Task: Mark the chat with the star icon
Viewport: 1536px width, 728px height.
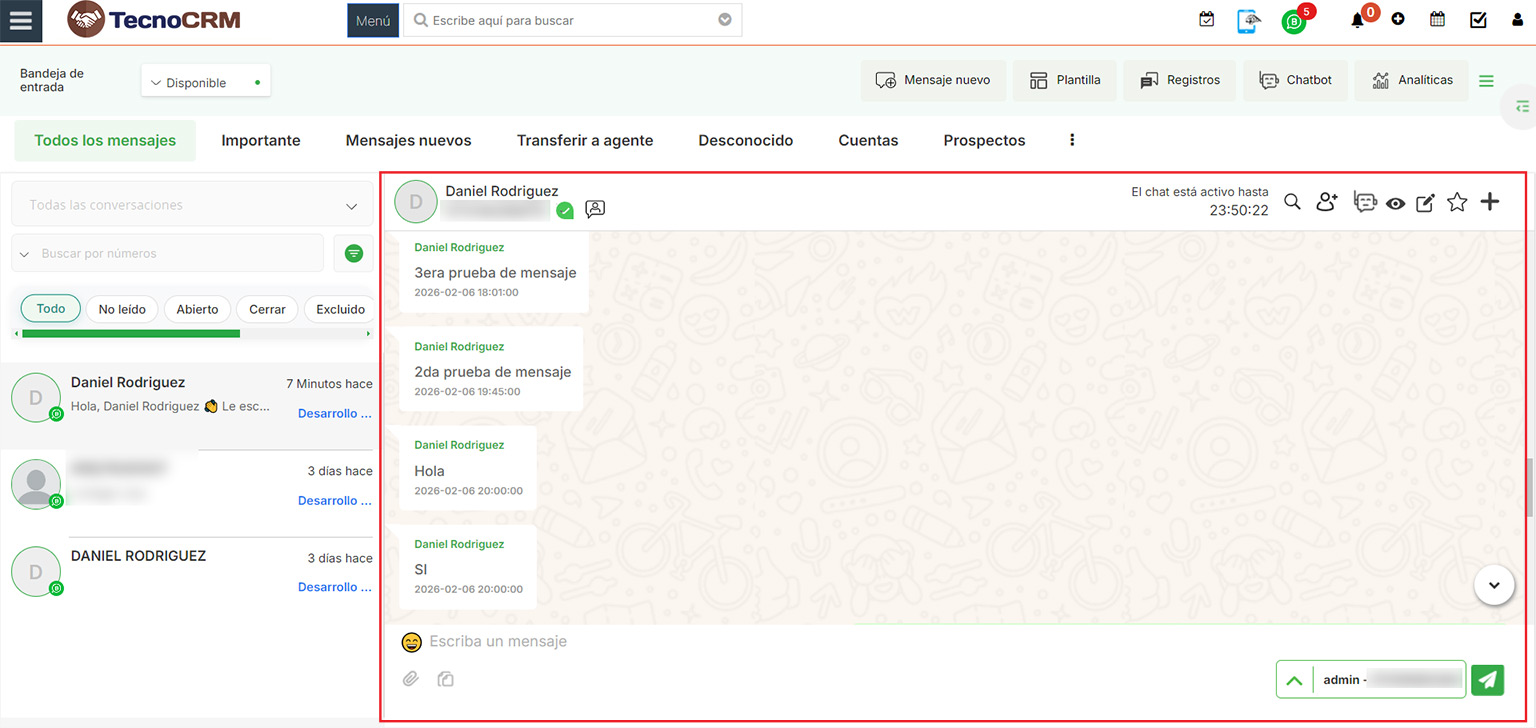Action: click(1457, 203)
